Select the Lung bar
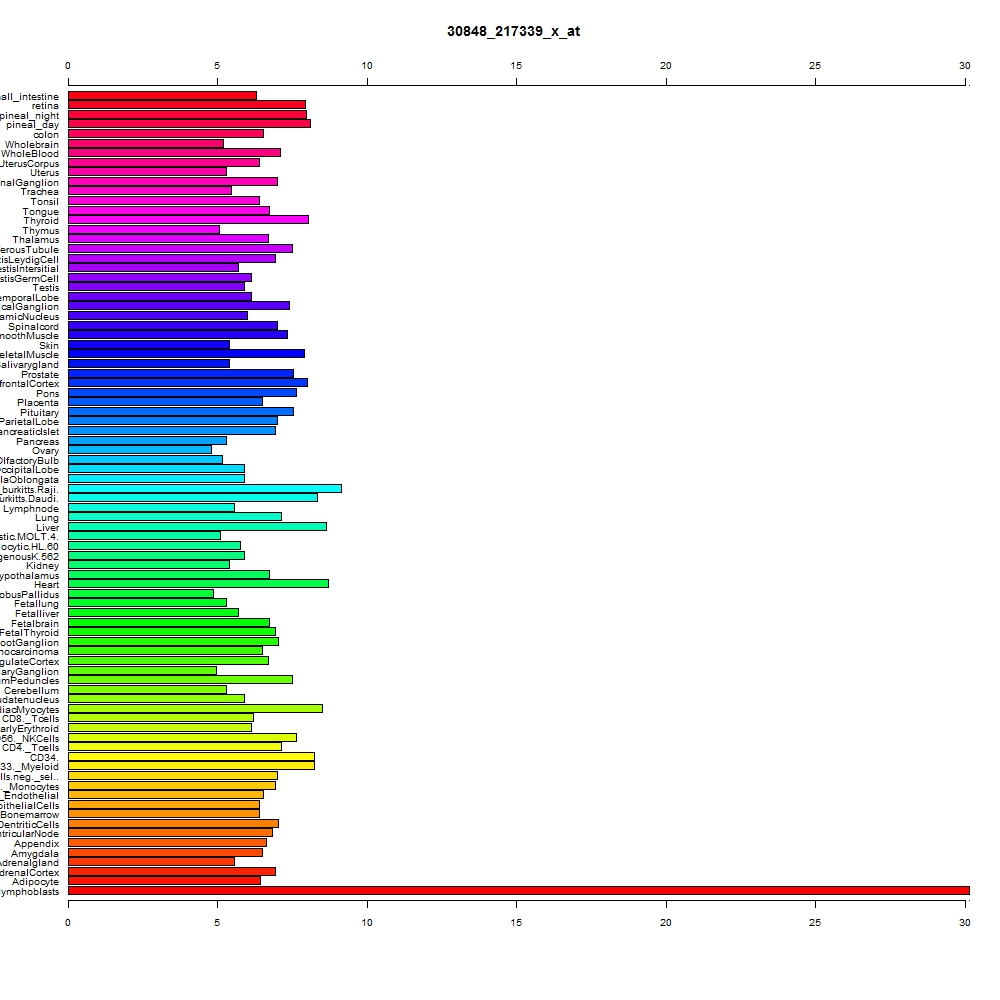1000x1000 pixels. coord(175,517)
